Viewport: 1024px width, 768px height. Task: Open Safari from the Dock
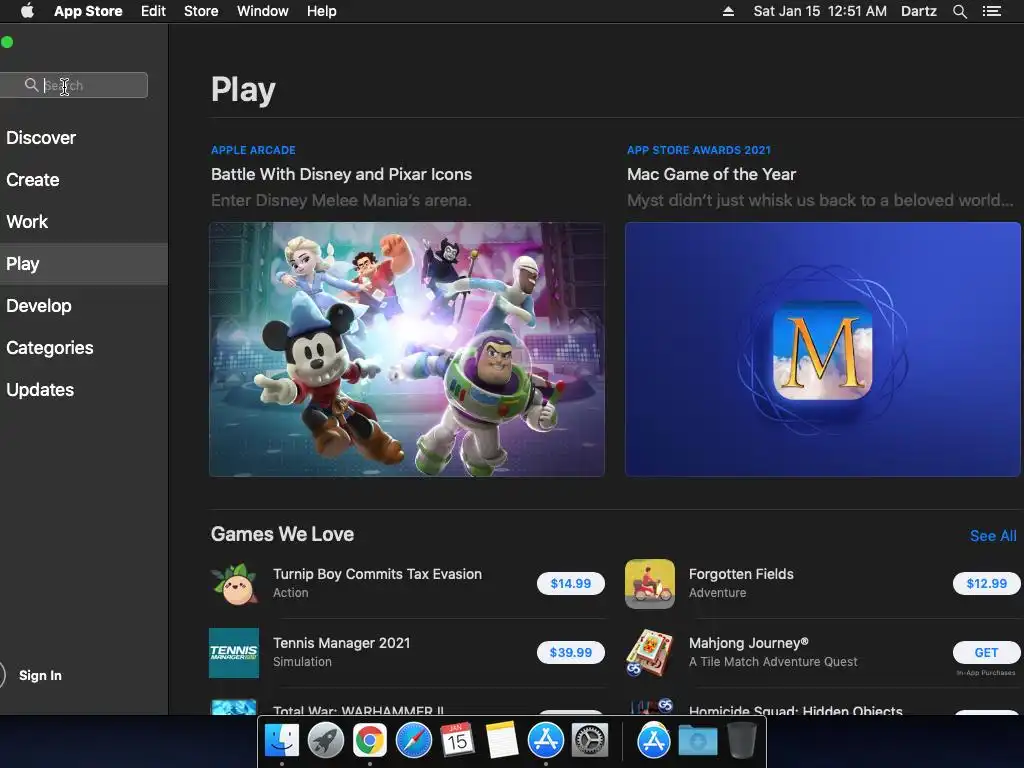(413, 741)
